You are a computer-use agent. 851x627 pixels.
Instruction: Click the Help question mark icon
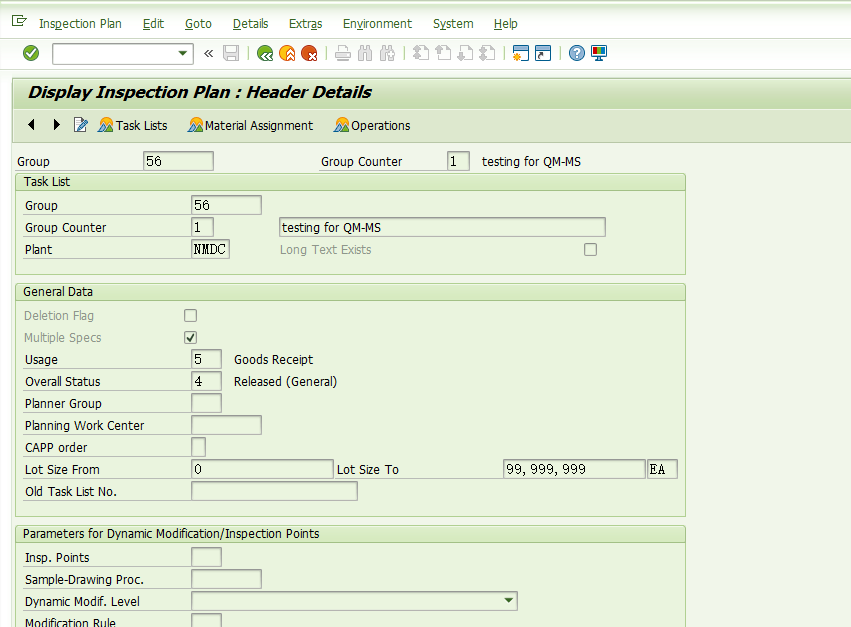(x=576, y=53)
